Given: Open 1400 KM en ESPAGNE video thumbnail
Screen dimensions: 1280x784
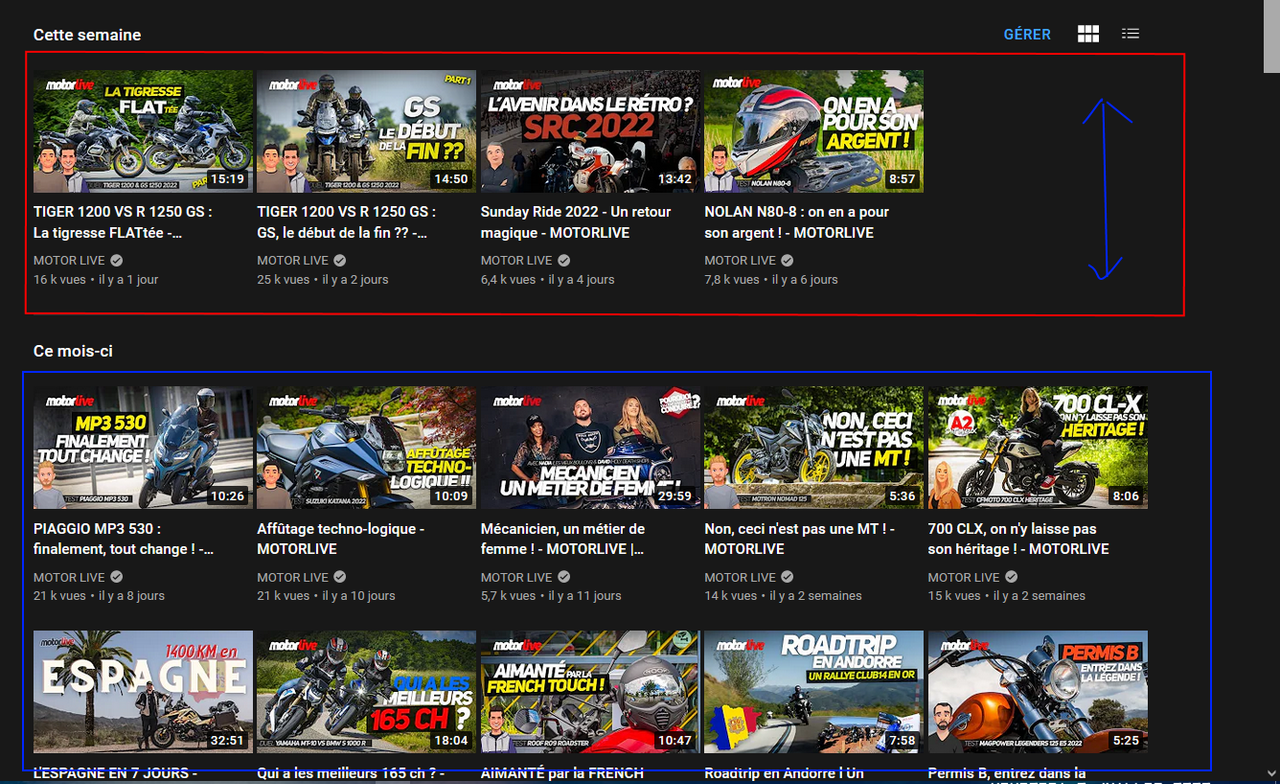Looking at the screenshot, I should coord(143,691).
